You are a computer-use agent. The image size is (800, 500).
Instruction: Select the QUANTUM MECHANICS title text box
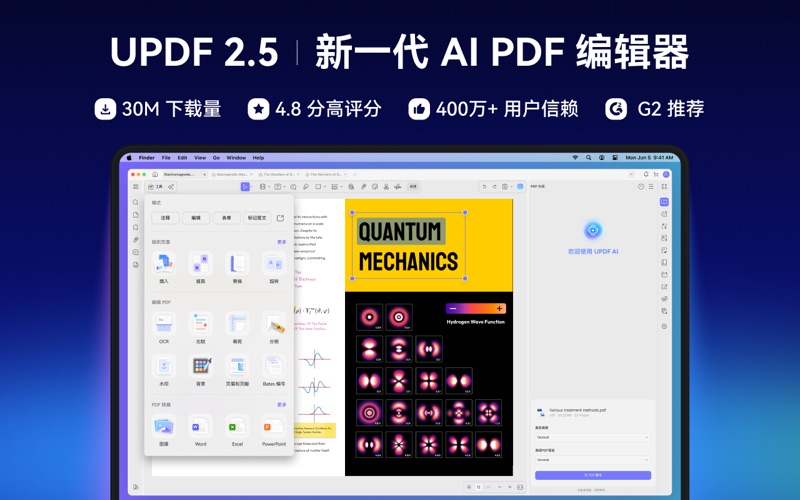point(408,245)
